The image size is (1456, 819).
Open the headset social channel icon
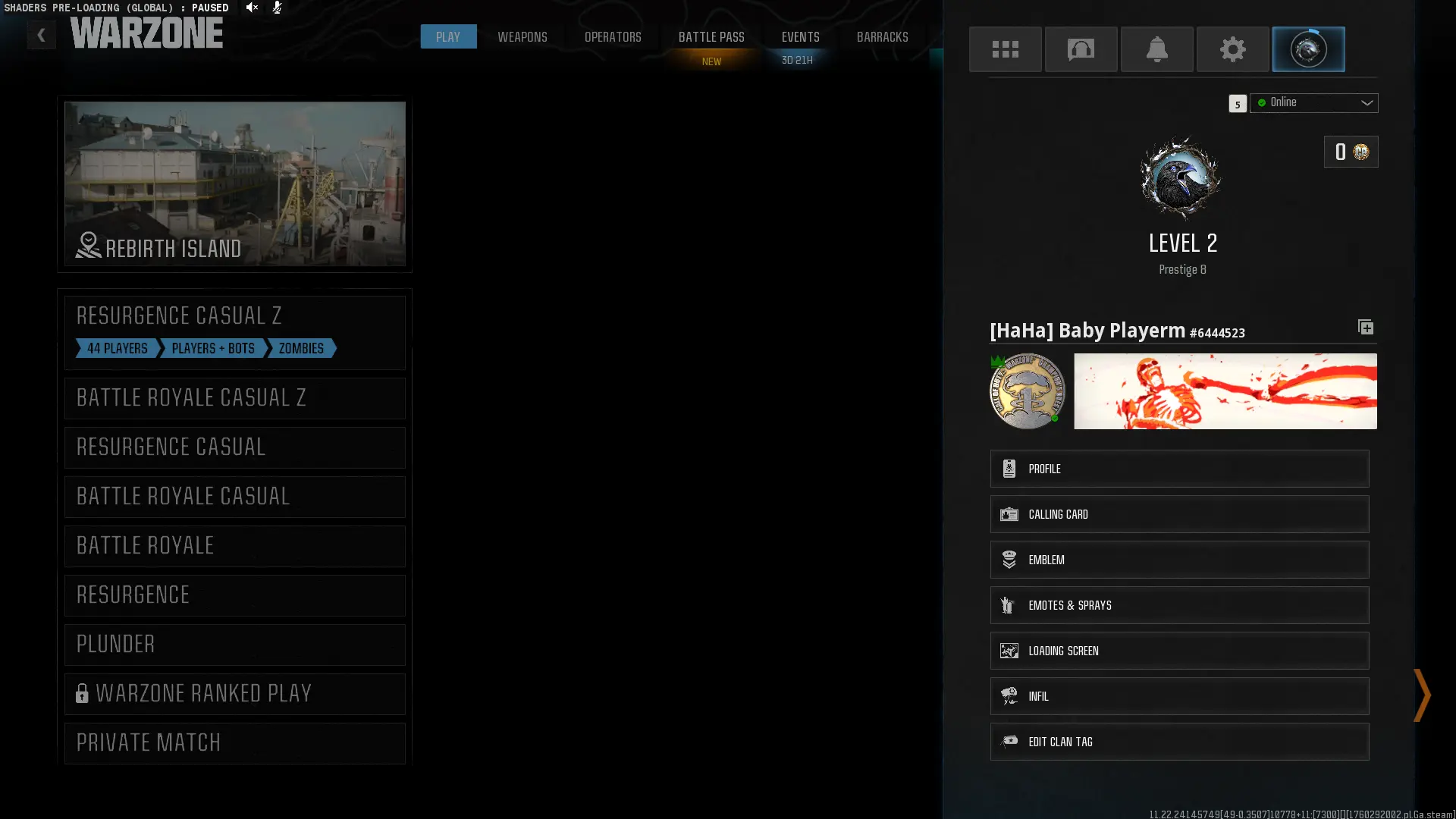pos(1081,49)
